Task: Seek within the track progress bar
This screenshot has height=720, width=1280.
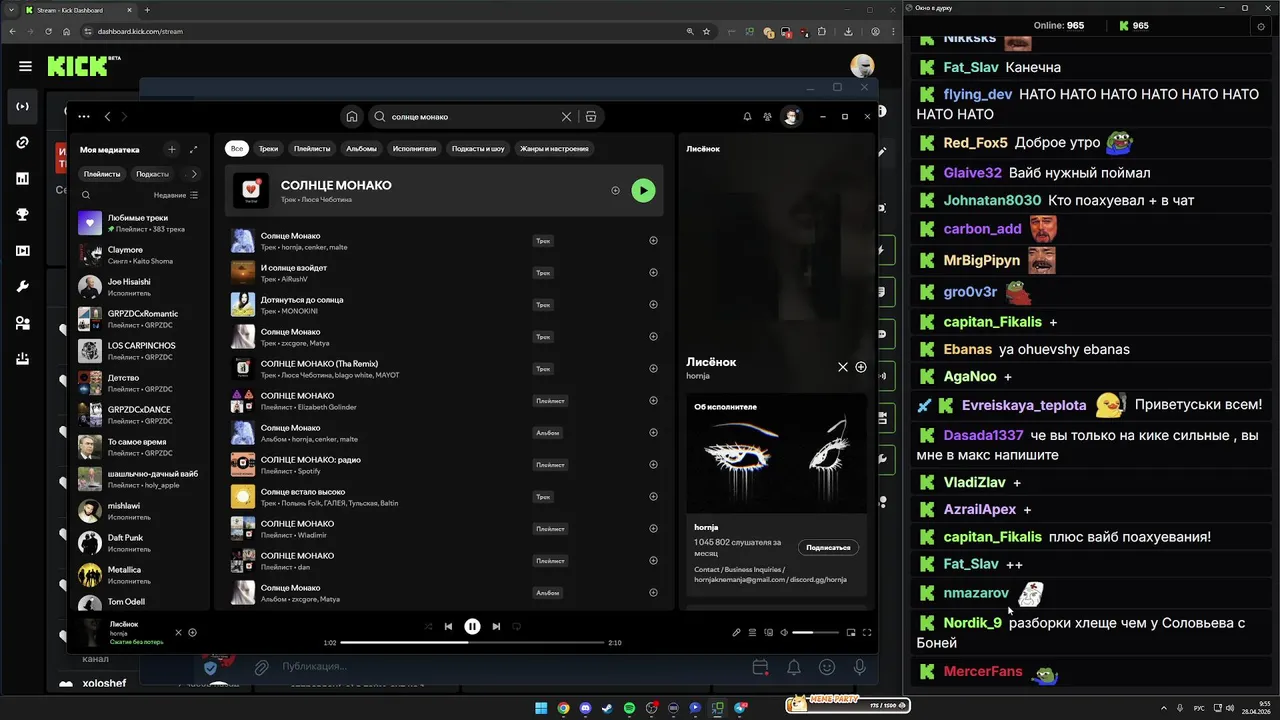Action: click(472, 643)
